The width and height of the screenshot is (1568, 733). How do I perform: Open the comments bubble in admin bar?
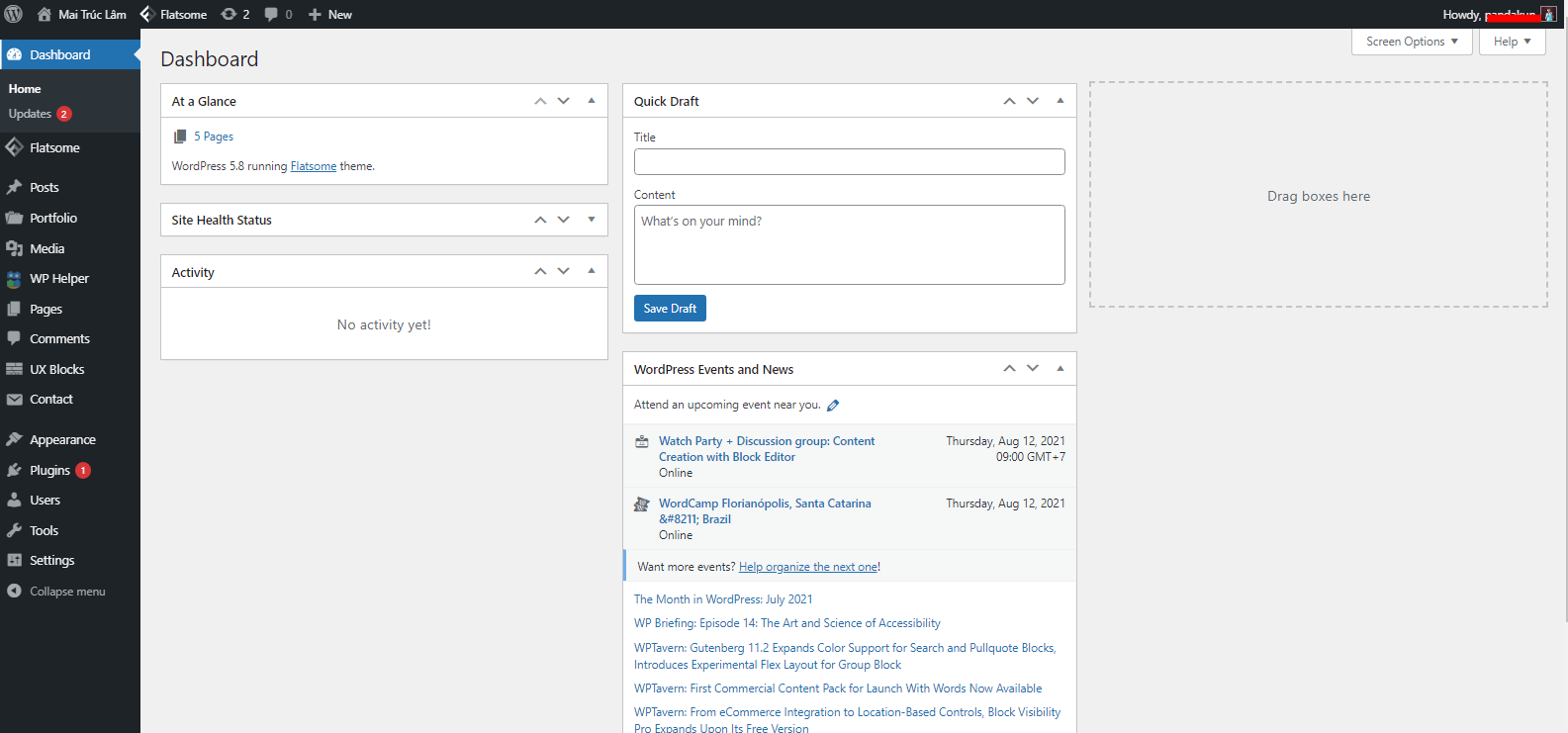[x=278, y=14]
